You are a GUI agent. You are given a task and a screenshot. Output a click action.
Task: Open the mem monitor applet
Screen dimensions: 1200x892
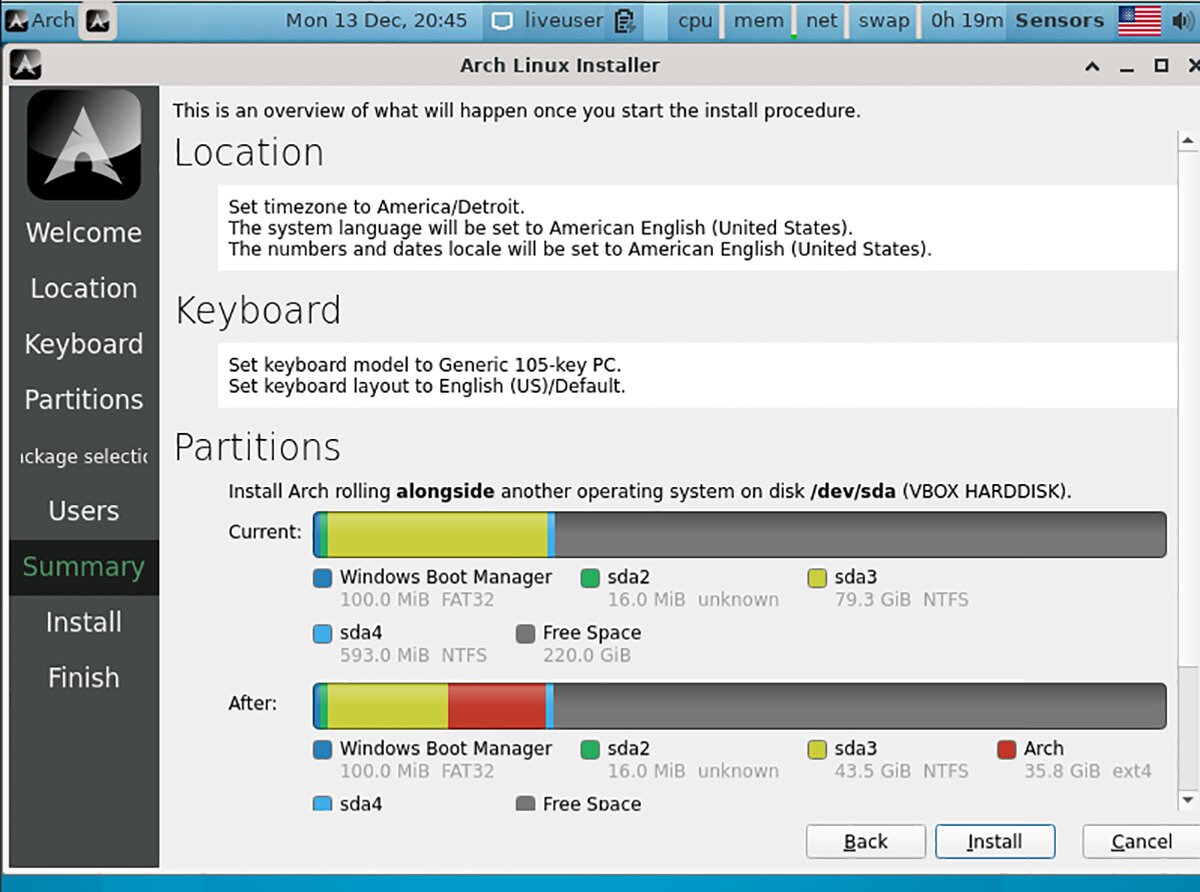(x=758, y=20)
